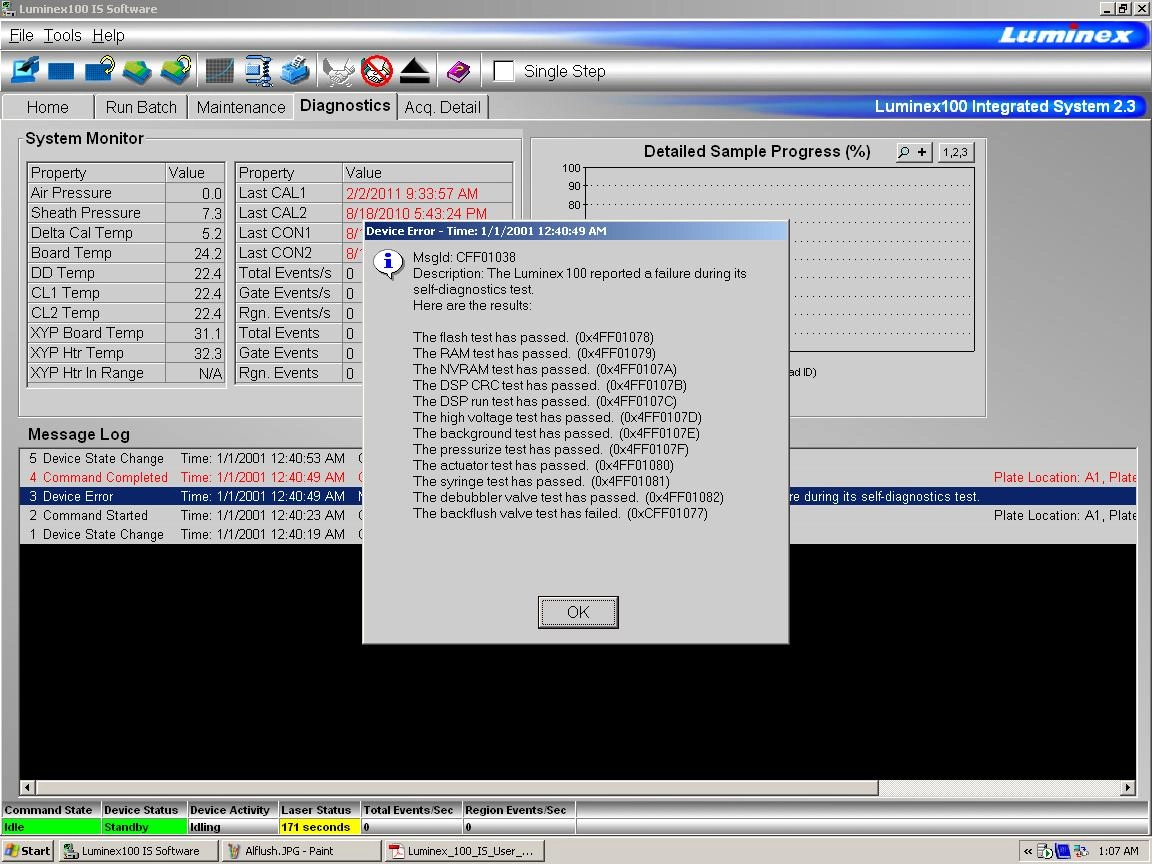This screenshot has width=1152, height=864.
Task: Click the eject triangle icon in toolbar
Action: [415, 72]
